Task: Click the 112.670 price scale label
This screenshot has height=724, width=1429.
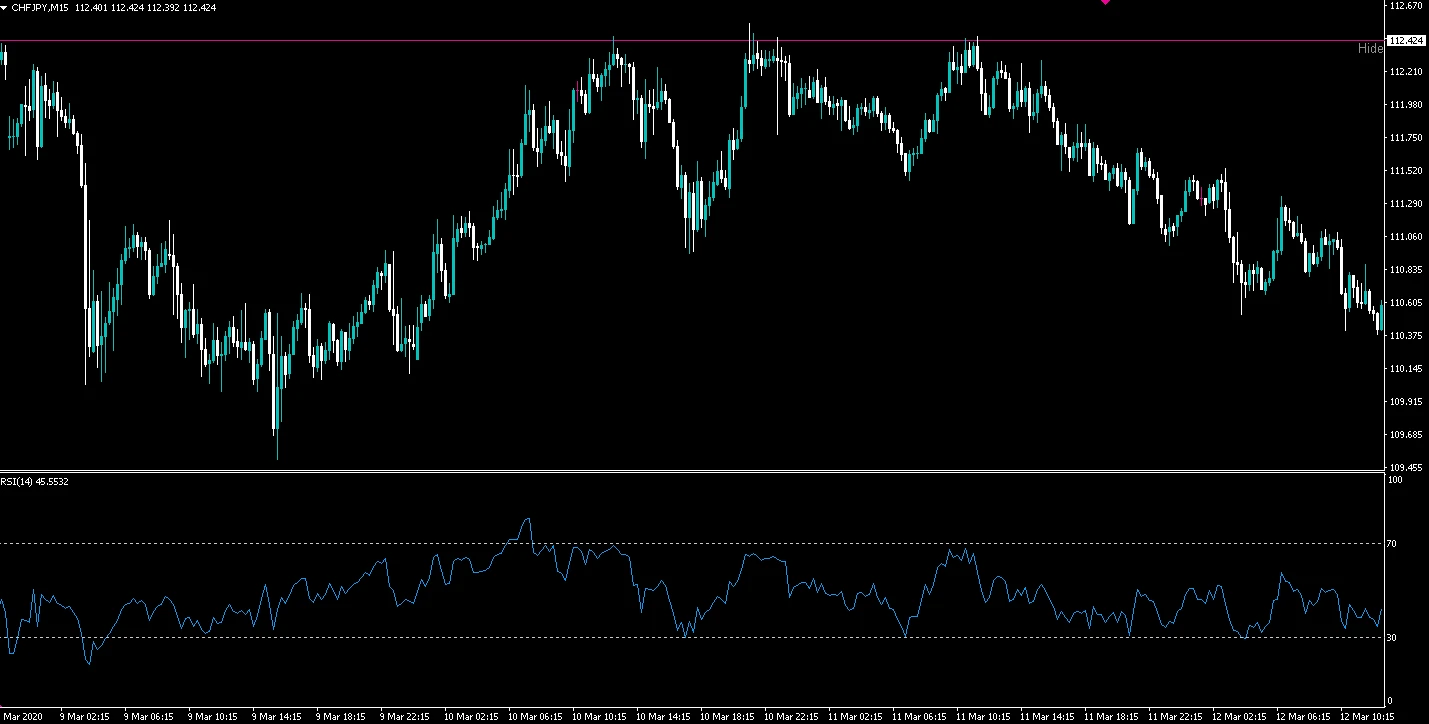Action: pos(1405,6)
